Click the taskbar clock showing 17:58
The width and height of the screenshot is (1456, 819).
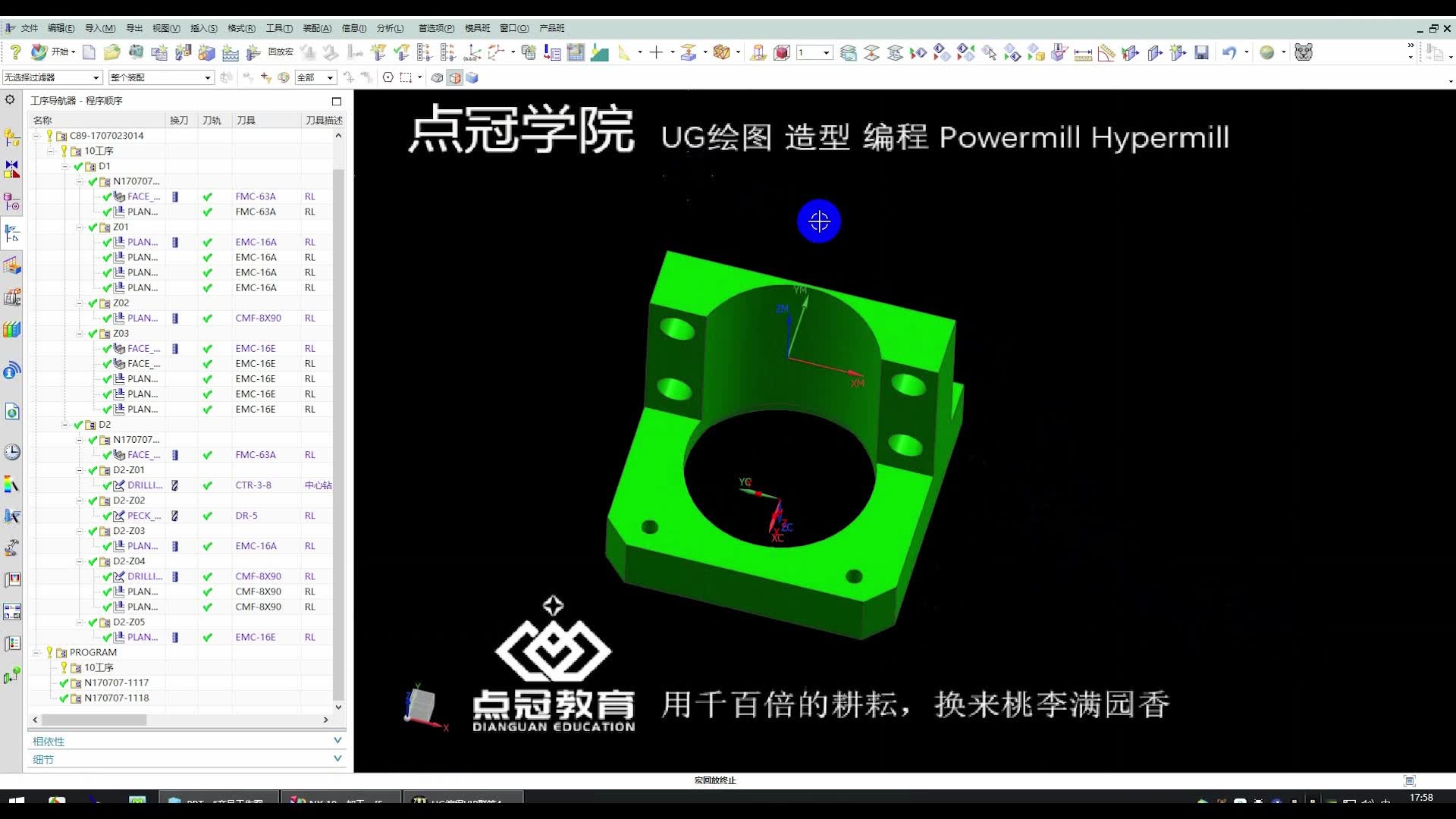1421,798
